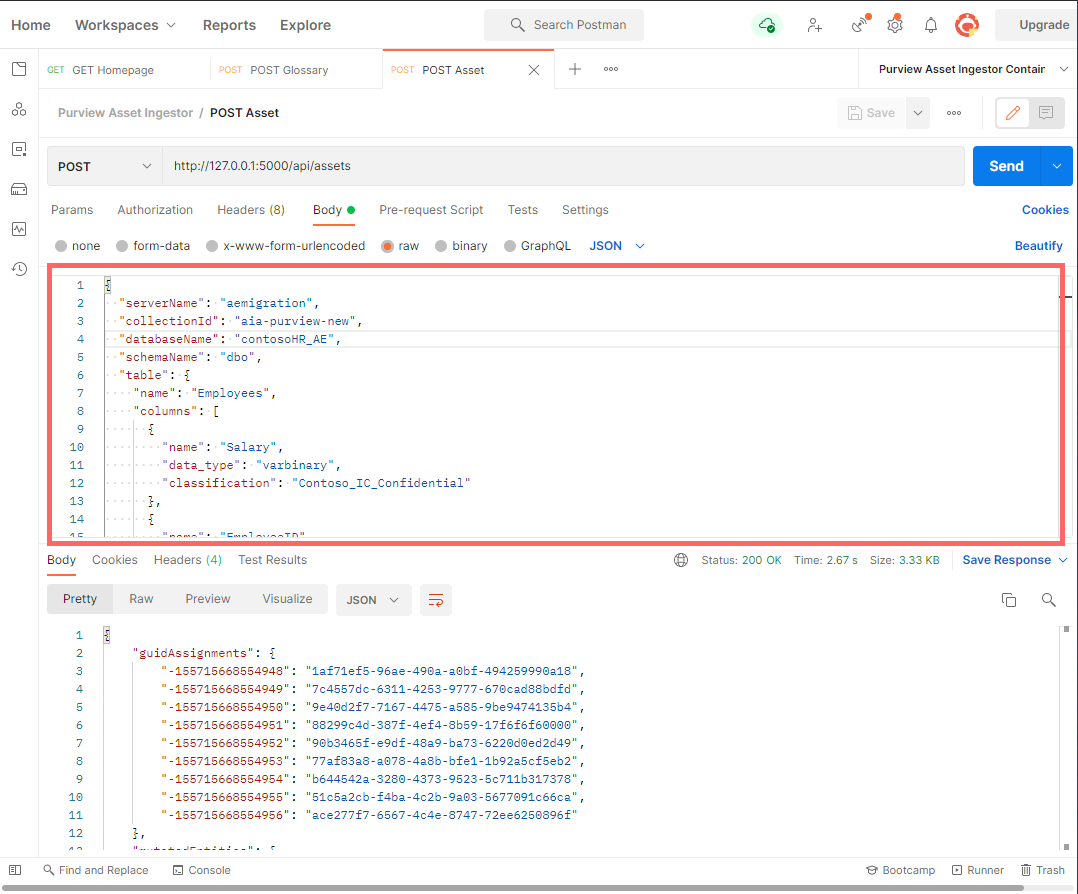The width and height of the screenshot is (1078, 894).
Task: Open the Cookies link
Action: click(1045, 210)
